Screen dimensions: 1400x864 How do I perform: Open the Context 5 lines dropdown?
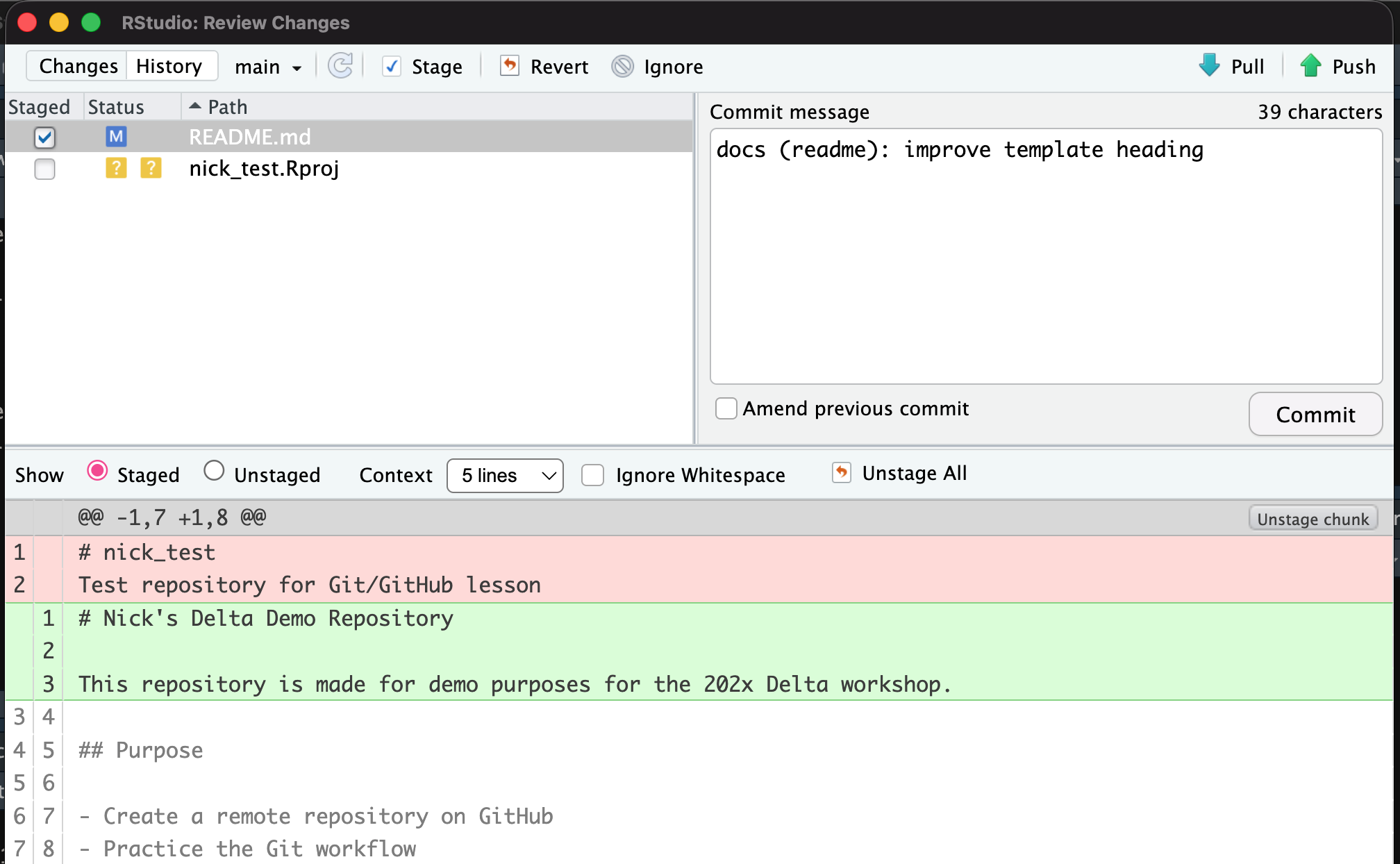[x=505, y=476]
